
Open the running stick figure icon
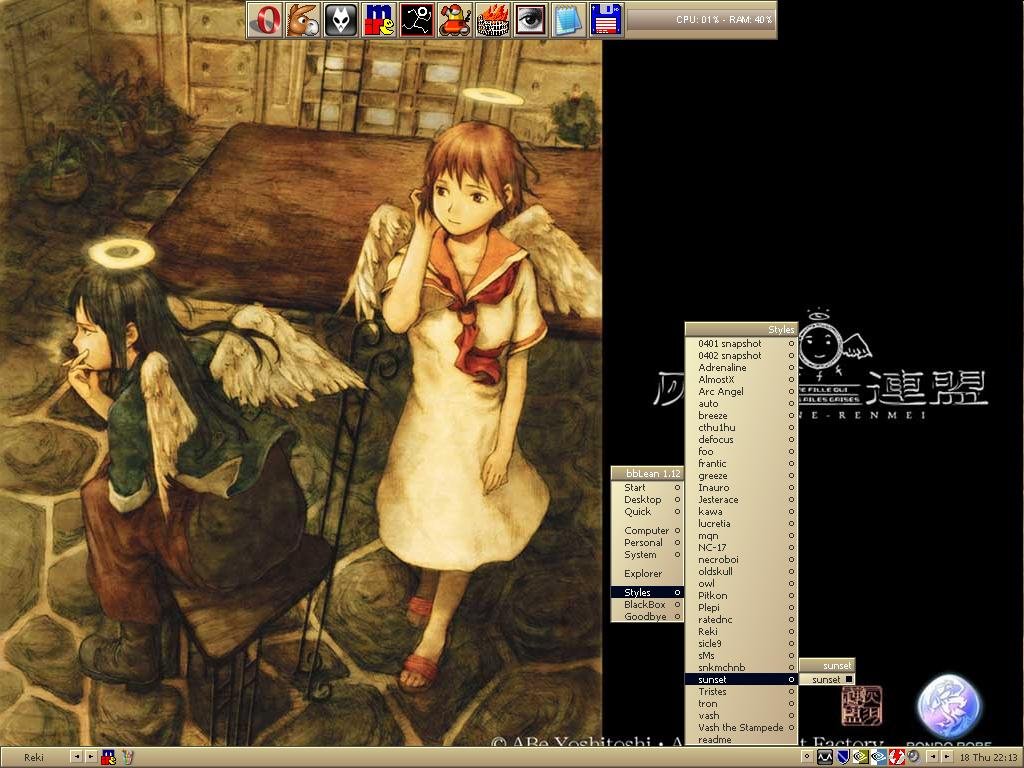point(417,20)
